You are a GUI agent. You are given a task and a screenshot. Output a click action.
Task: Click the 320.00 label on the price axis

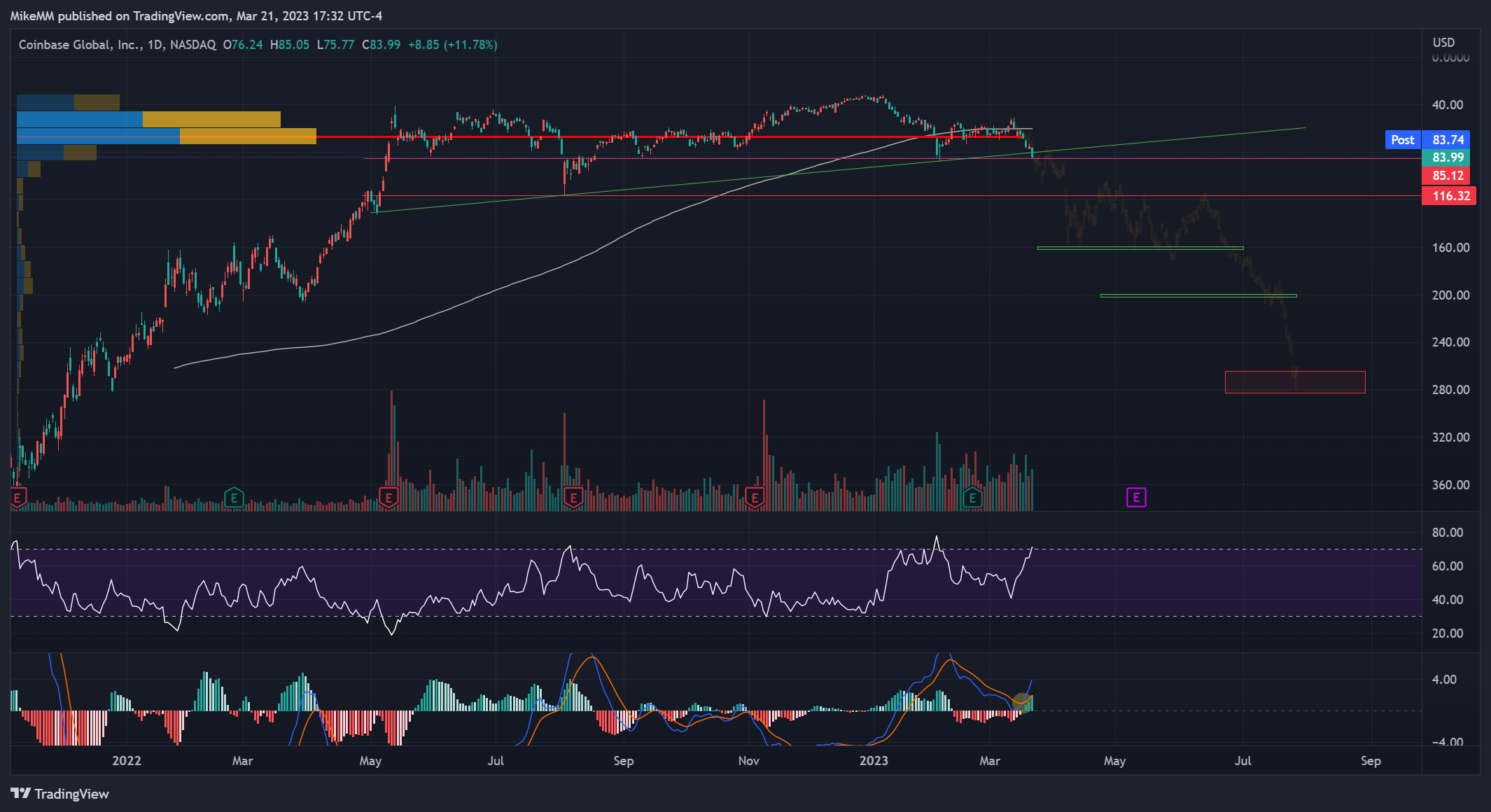pyautogui.click(x=1450, y=437)
